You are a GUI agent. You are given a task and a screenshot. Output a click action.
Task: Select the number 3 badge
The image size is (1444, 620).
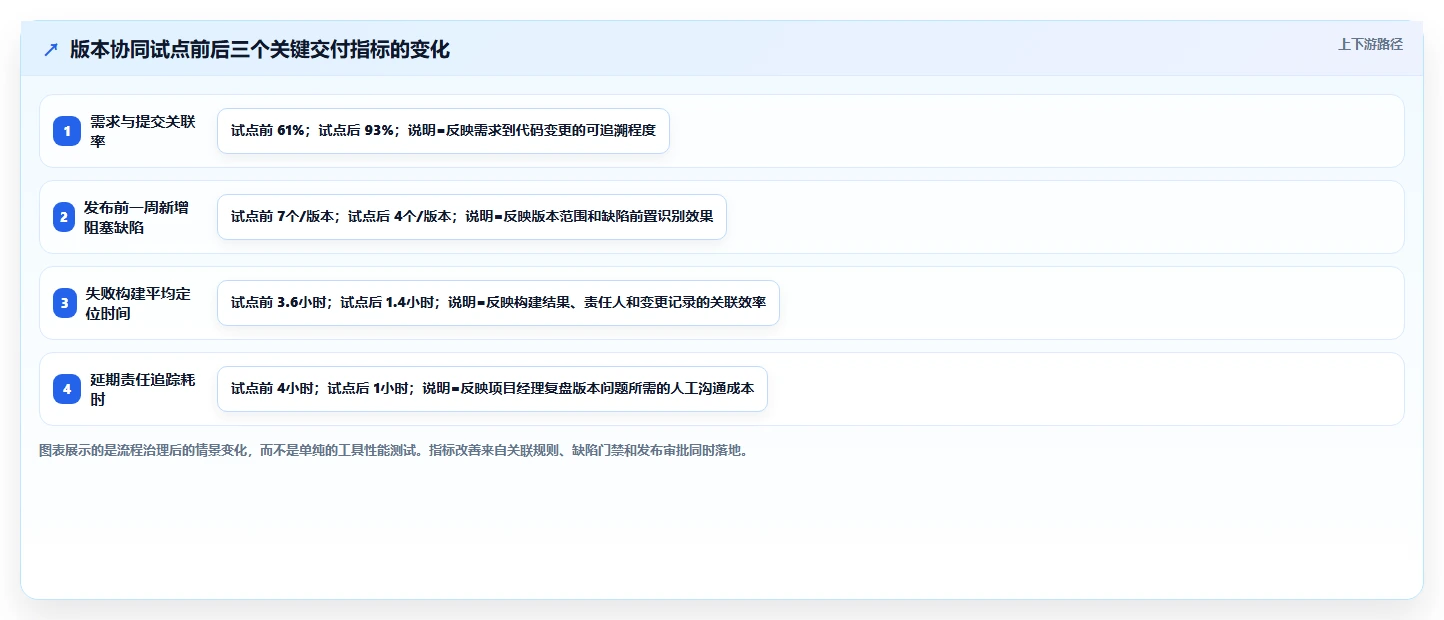pyautogui.click(x=65, y=303)
